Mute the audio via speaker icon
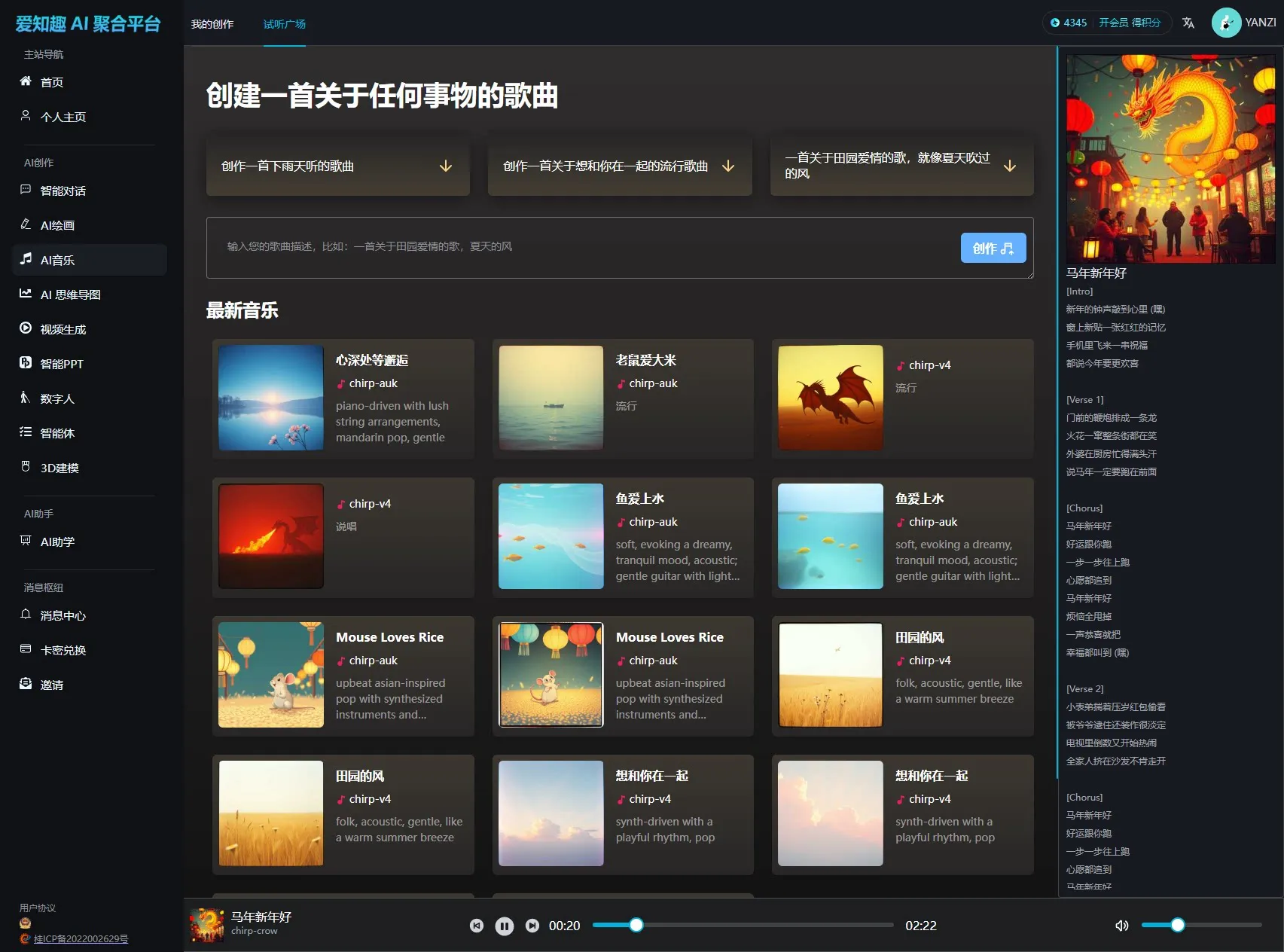This screenshot has width=1284, height=952. click(x=1121, y=925)
